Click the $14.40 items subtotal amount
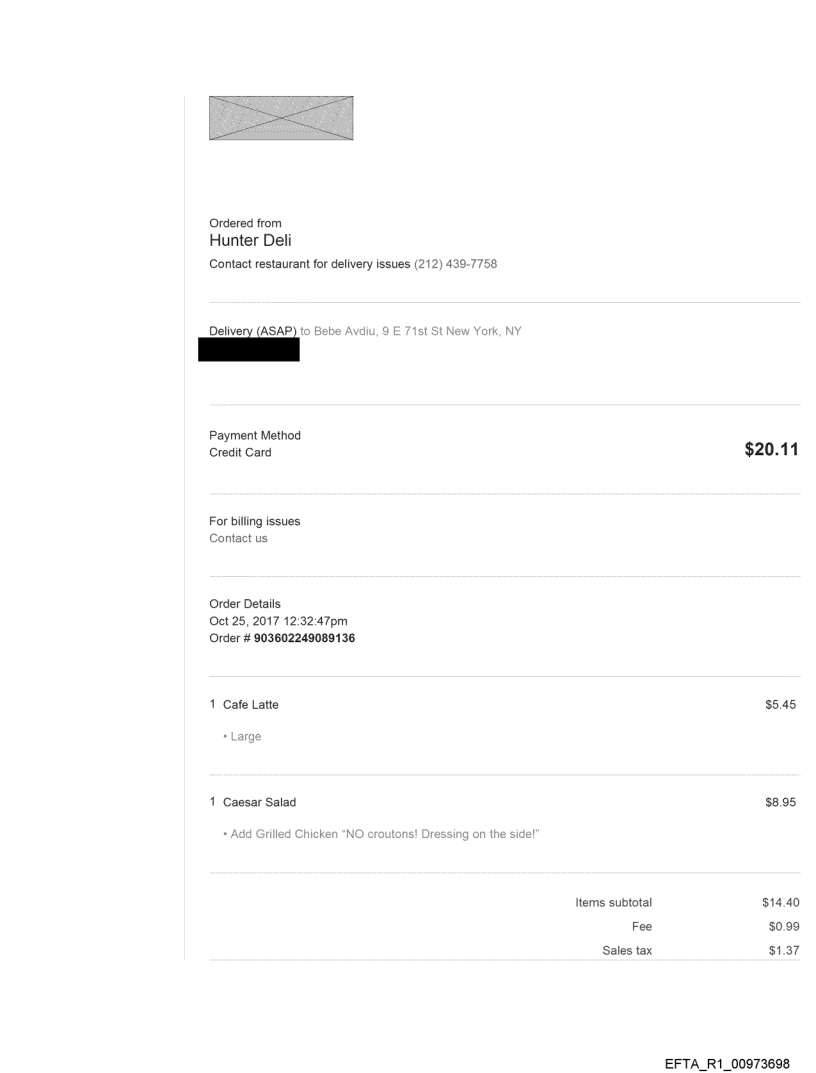This screenshot has width=816, height=1073. 780,903
